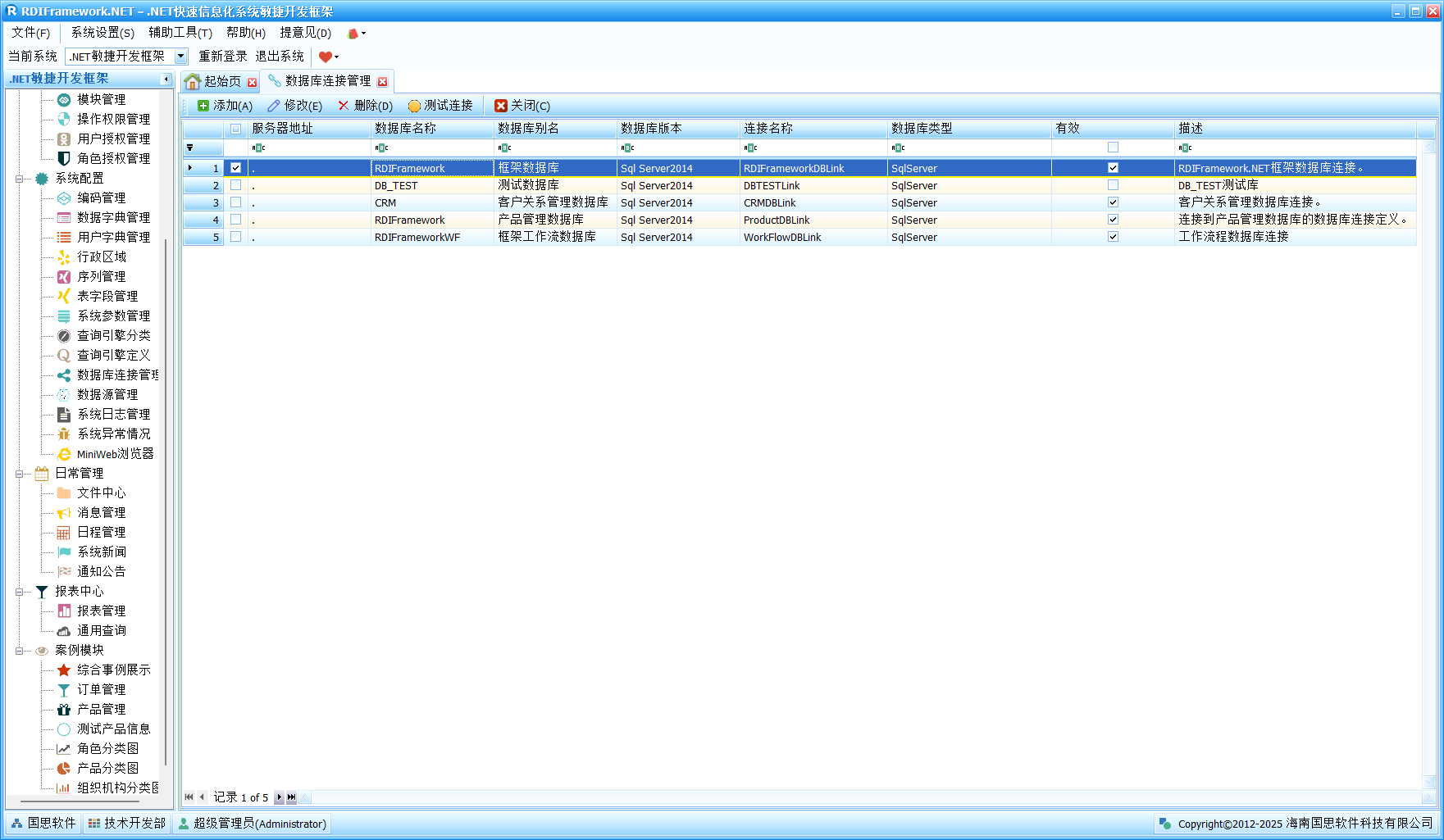Open the 系统设置(S) menu
Image resolution: width=1444 pixels, height=840 pixels.
(102, 33)
